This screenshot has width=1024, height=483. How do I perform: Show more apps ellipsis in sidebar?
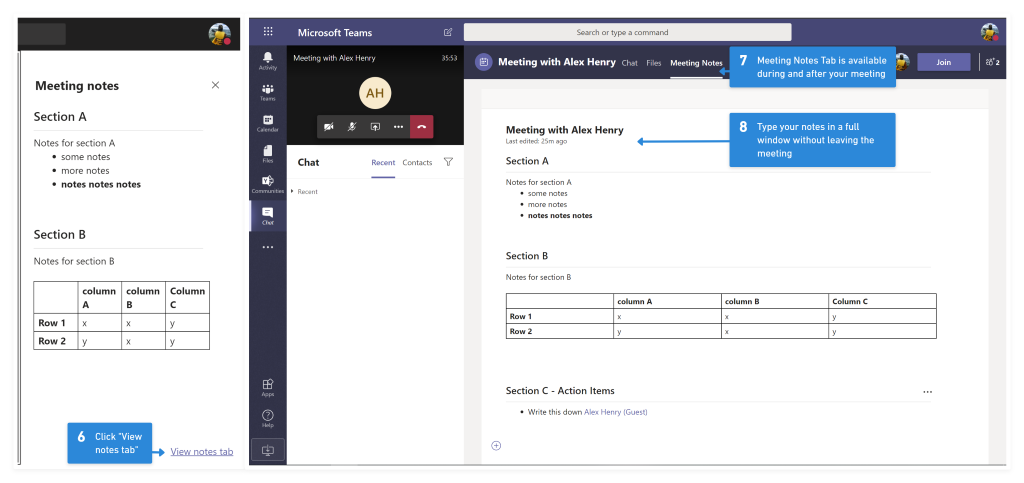(x=268, y=247)
